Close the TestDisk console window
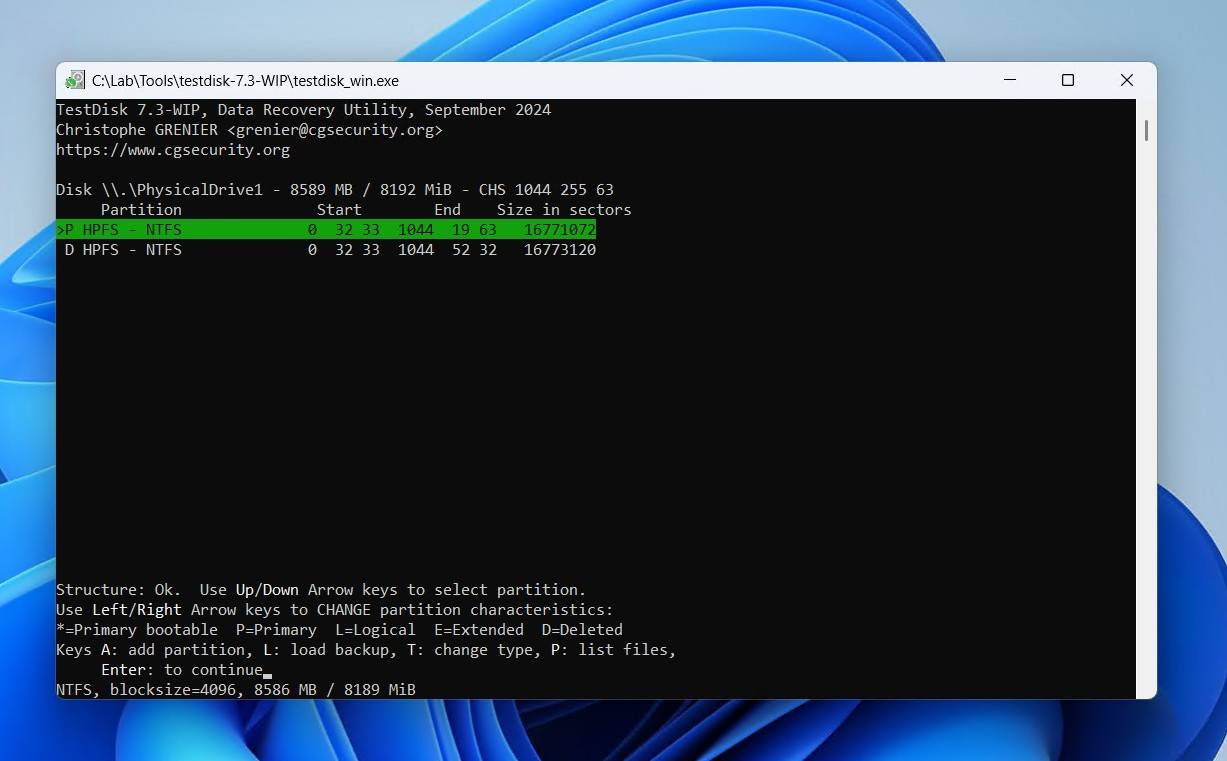Image resolution: width=1227 pixels, height=761 pixels. (x=1126, y=80)
